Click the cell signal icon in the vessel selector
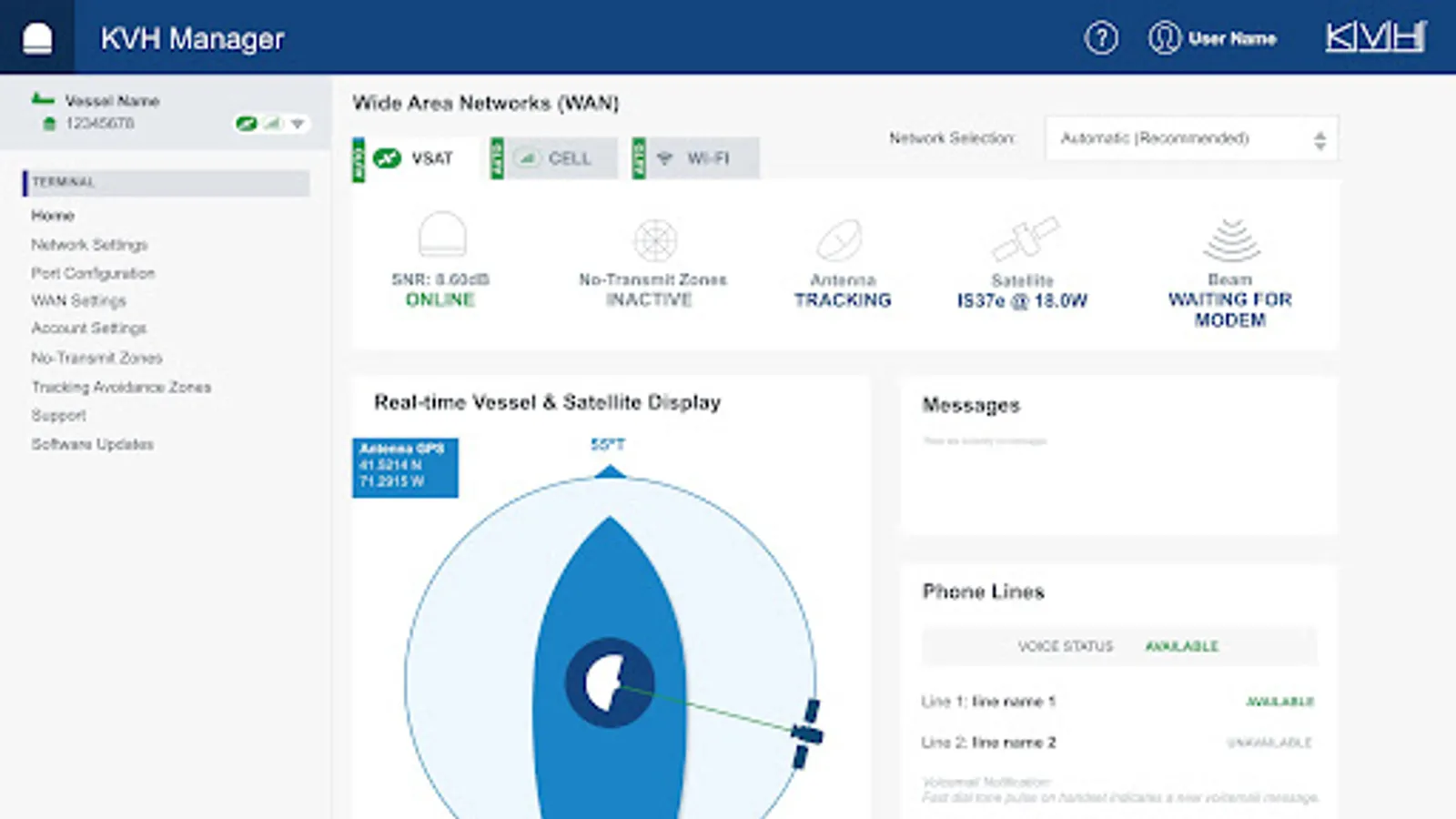1456x819 pixels. [x=273, y=124]
